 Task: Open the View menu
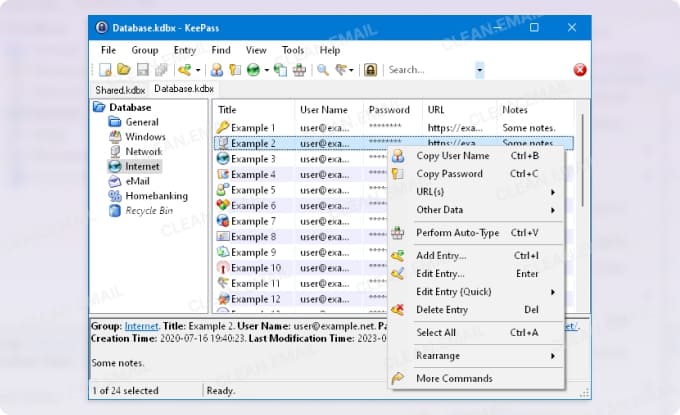[256, 50]
